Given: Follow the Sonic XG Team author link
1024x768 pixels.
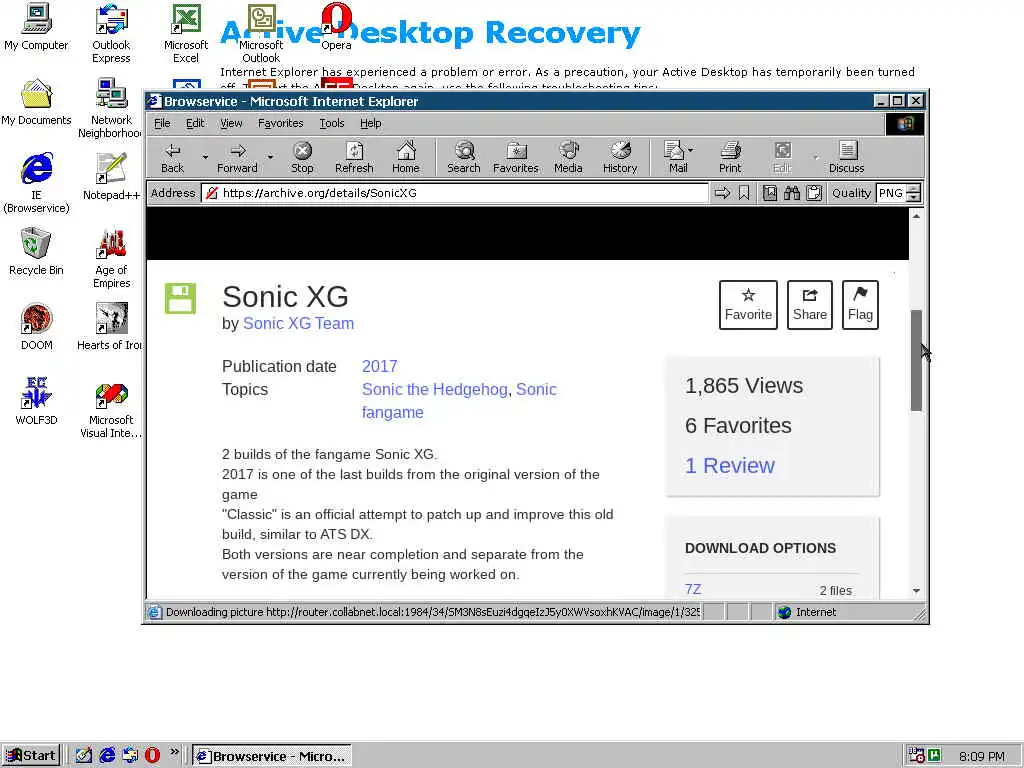Looking at the screenshot, I should pos(298,323).
